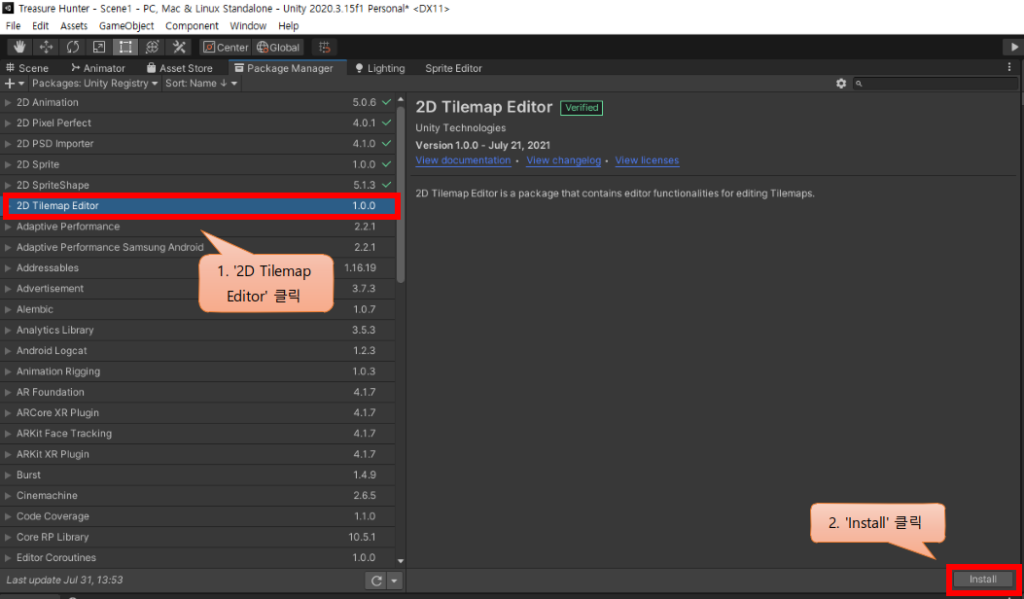Click the Install button

tap(983, 579)
